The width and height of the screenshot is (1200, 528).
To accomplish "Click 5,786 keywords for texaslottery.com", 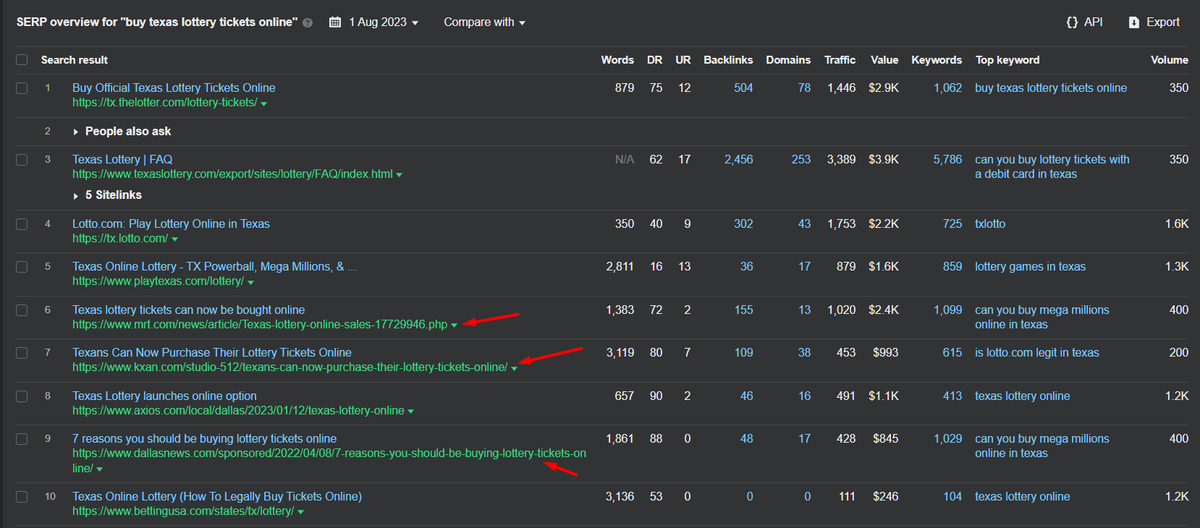I will [x=947, y=159].
